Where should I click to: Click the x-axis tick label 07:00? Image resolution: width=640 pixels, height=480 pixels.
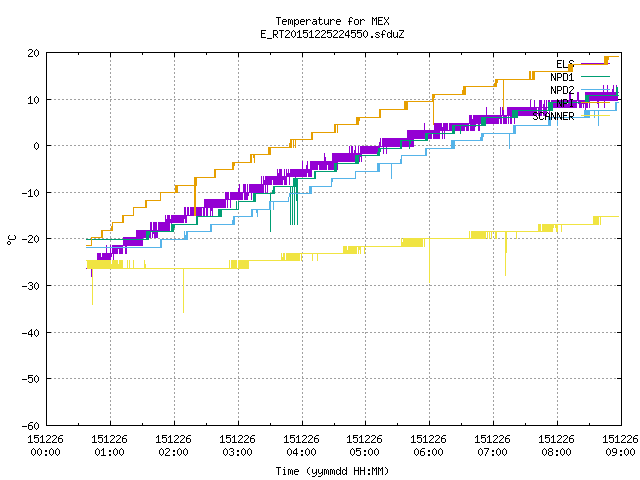(x=493, y=452)
